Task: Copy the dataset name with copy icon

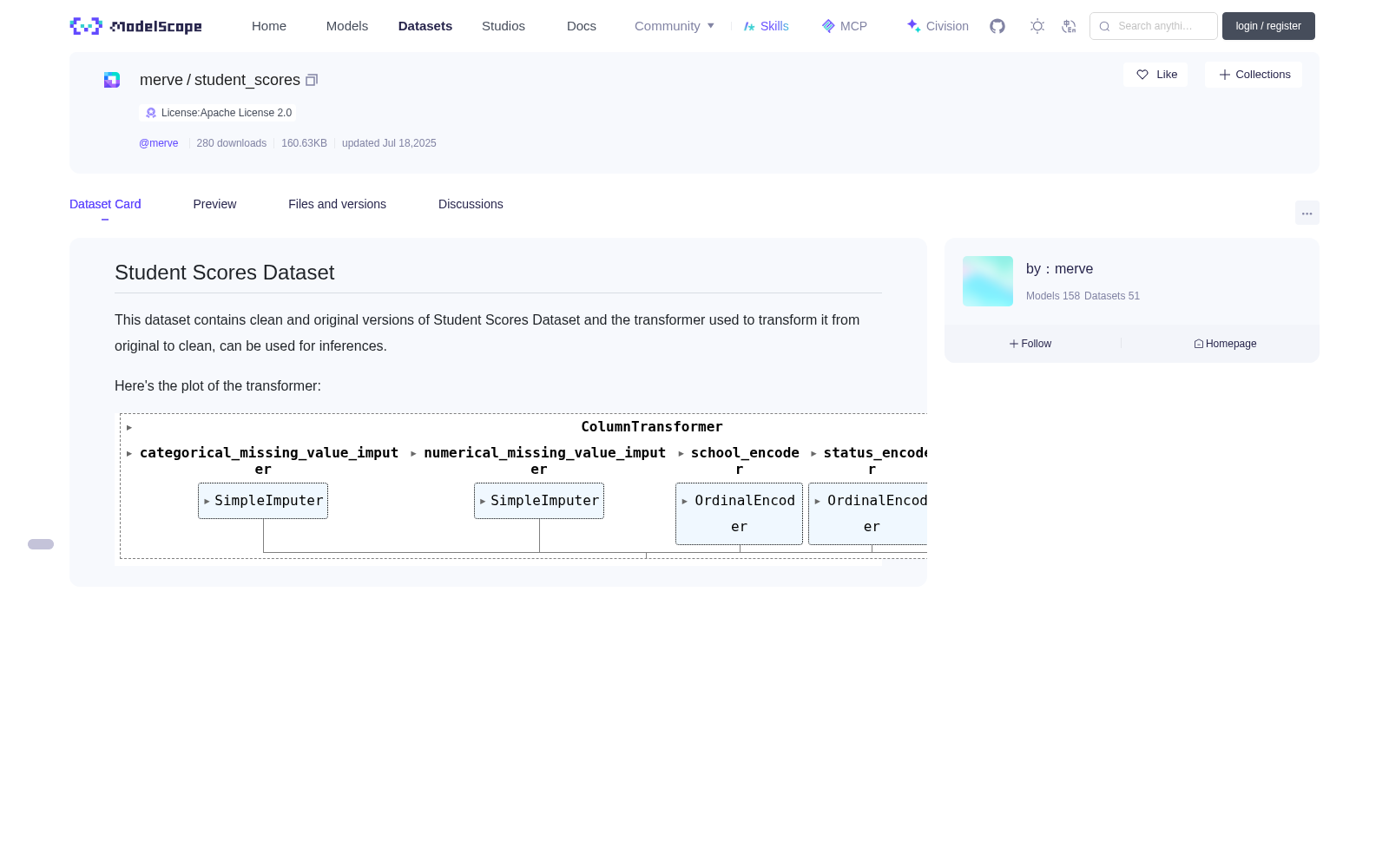Action: 312,80
